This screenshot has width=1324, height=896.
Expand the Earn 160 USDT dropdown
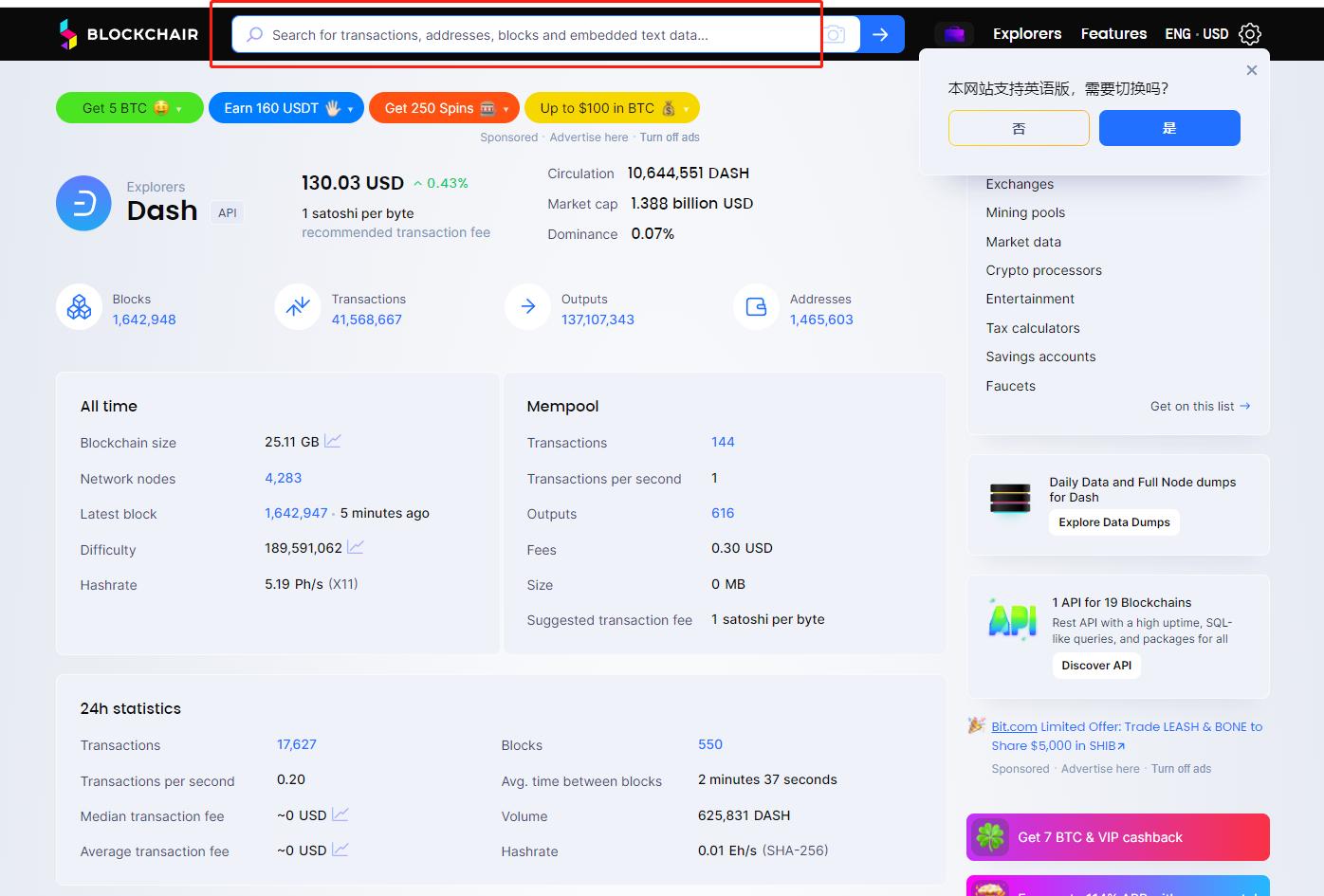tap(350, 109)
